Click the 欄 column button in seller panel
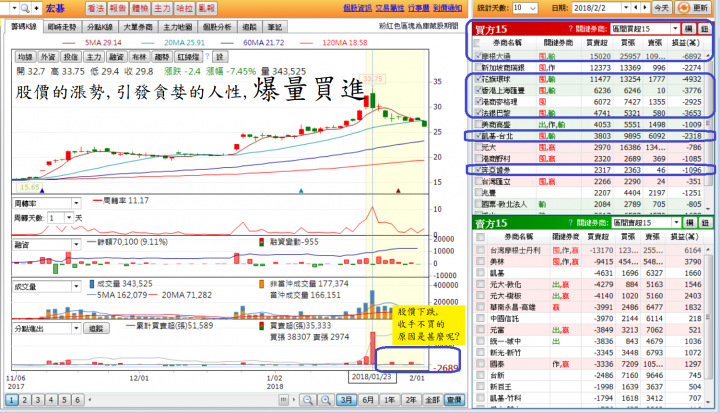The image size is (720, 413). [689, 223]
